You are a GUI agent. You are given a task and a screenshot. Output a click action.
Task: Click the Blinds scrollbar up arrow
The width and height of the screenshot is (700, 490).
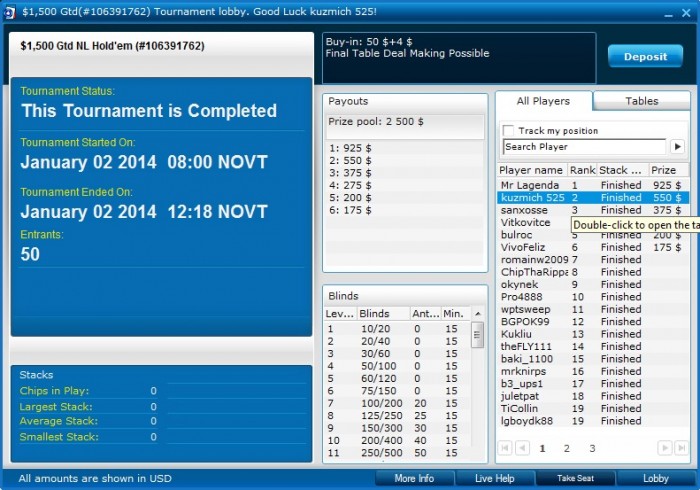[478, 314]
